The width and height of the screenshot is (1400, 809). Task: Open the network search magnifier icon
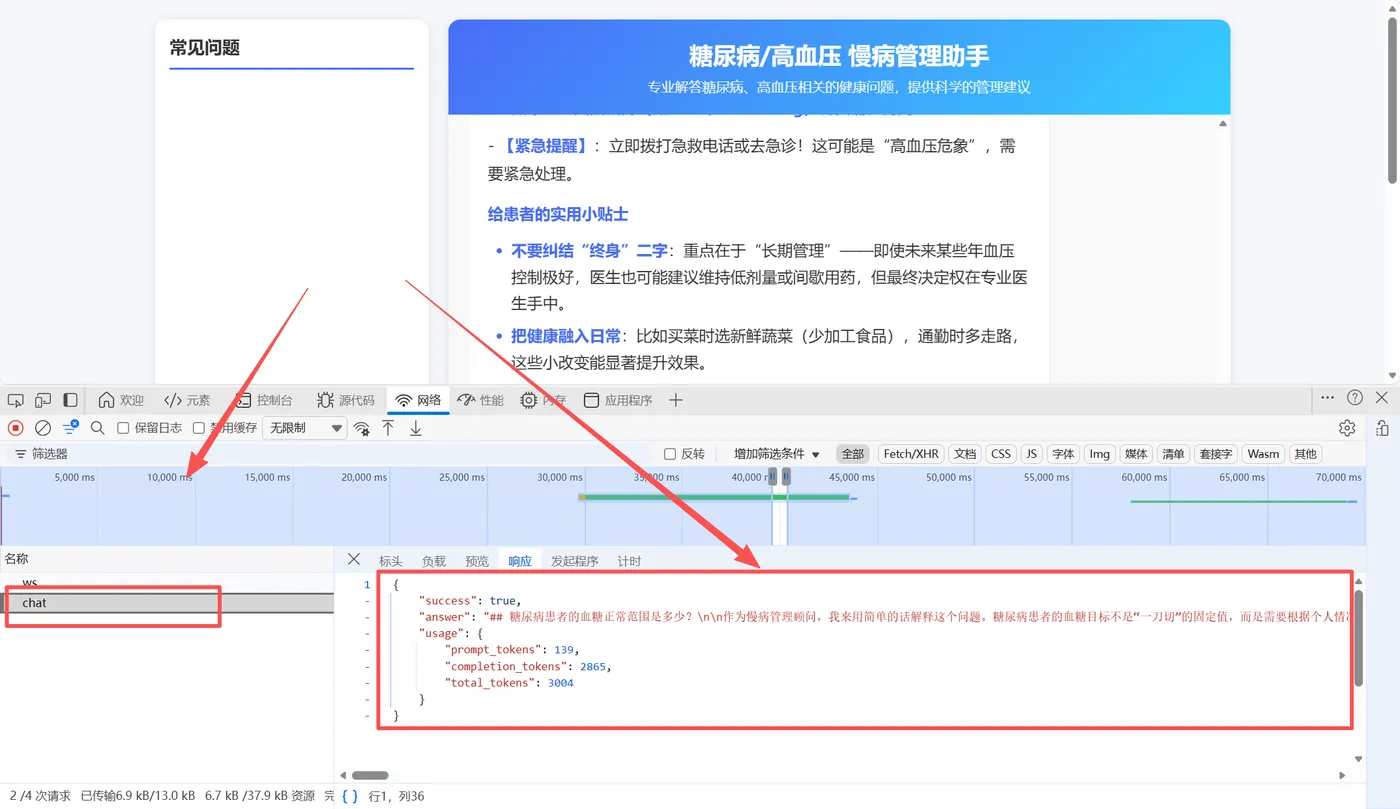(x=98, y=427)
